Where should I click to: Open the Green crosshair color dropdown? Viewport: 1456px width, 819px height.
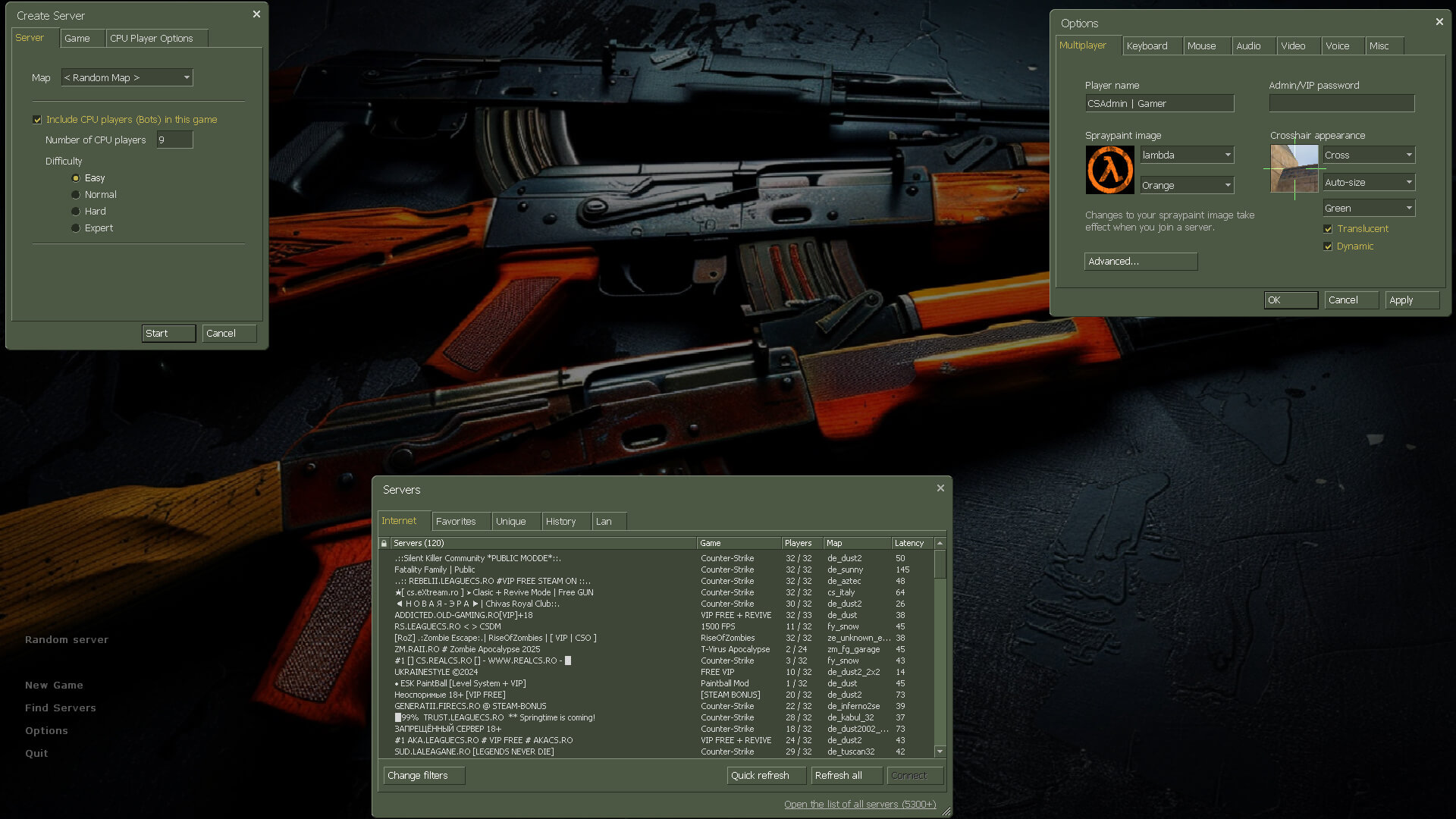coord(1369,208)
